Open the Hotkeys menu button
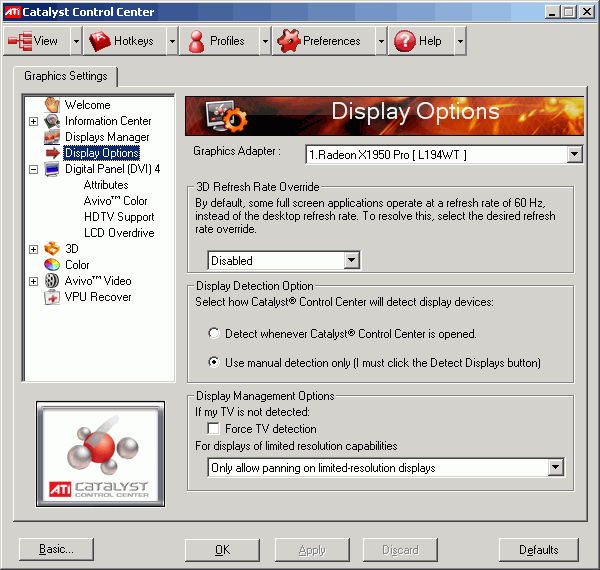Screen dimensions: 600x570 click(x=125, y=41)
